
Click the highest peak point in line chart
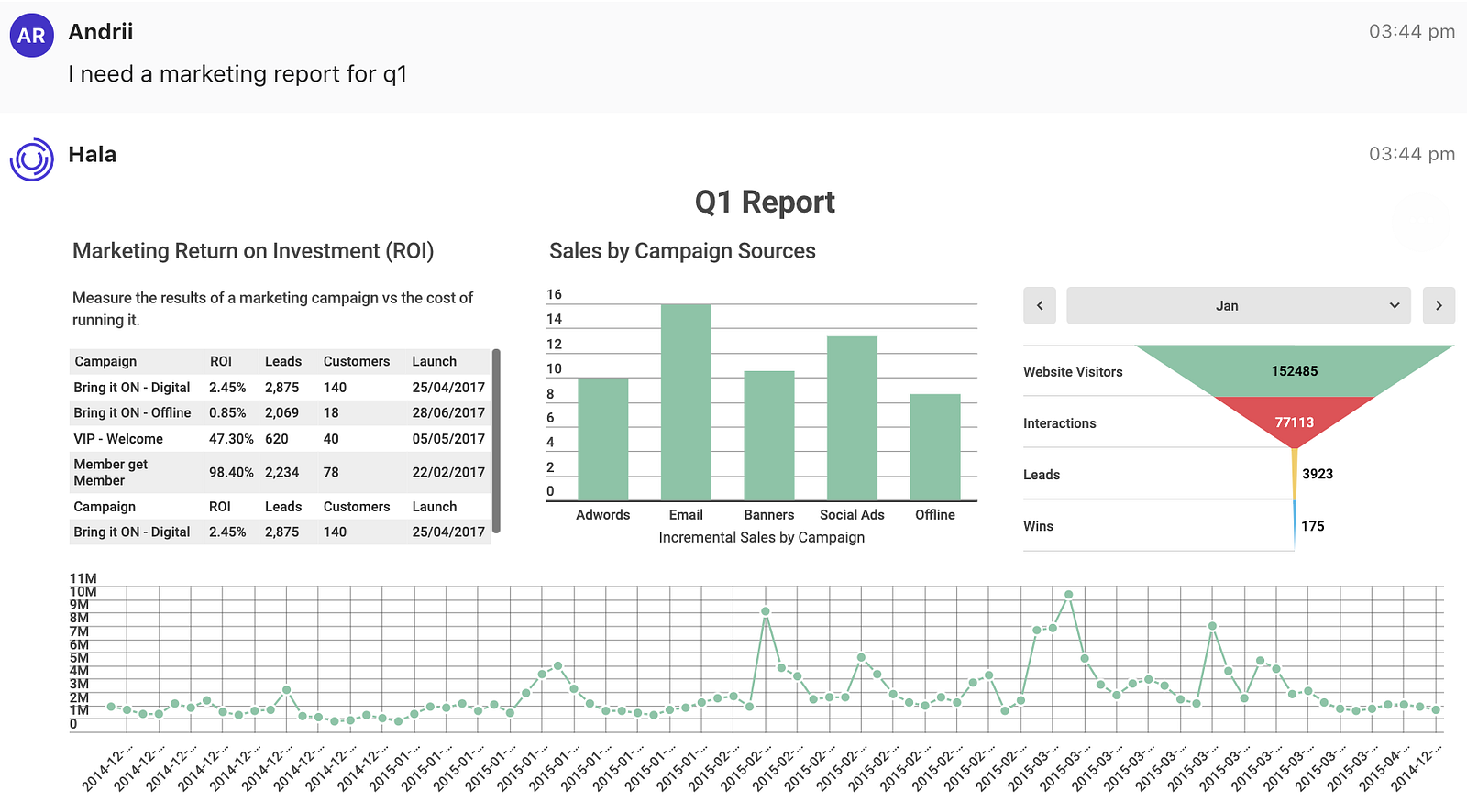[x=1069, y=595]
